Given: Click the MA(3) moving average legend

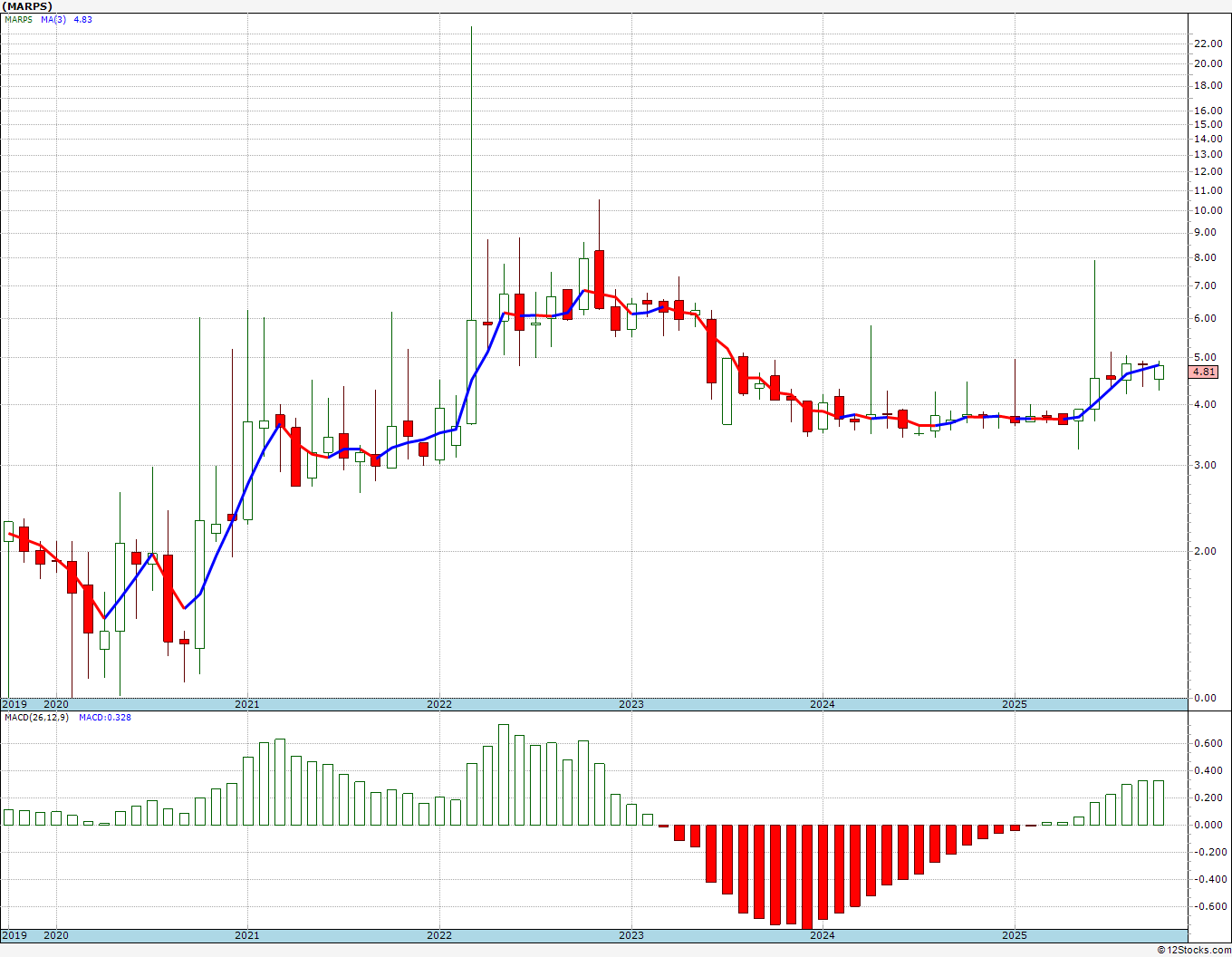Looking at the screenshot, I should [x=53, y=19].
